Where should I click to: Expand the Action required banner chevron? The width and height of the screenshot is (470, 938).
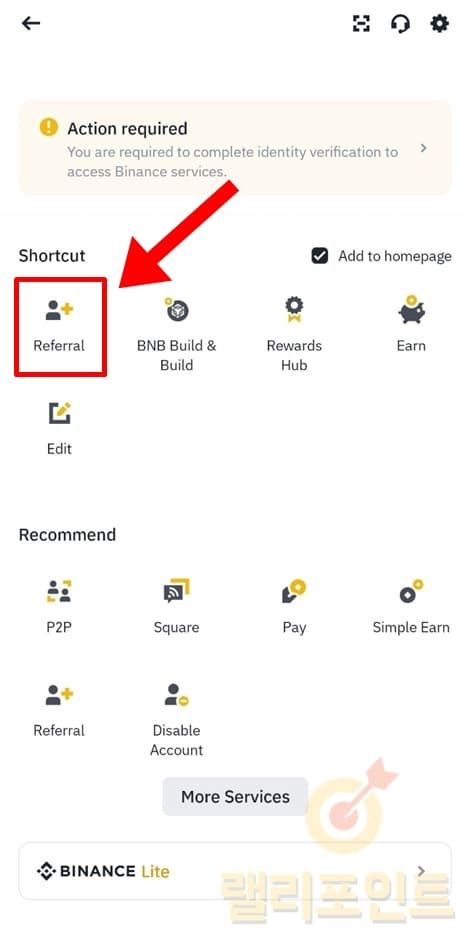click(x=423, y=148)
